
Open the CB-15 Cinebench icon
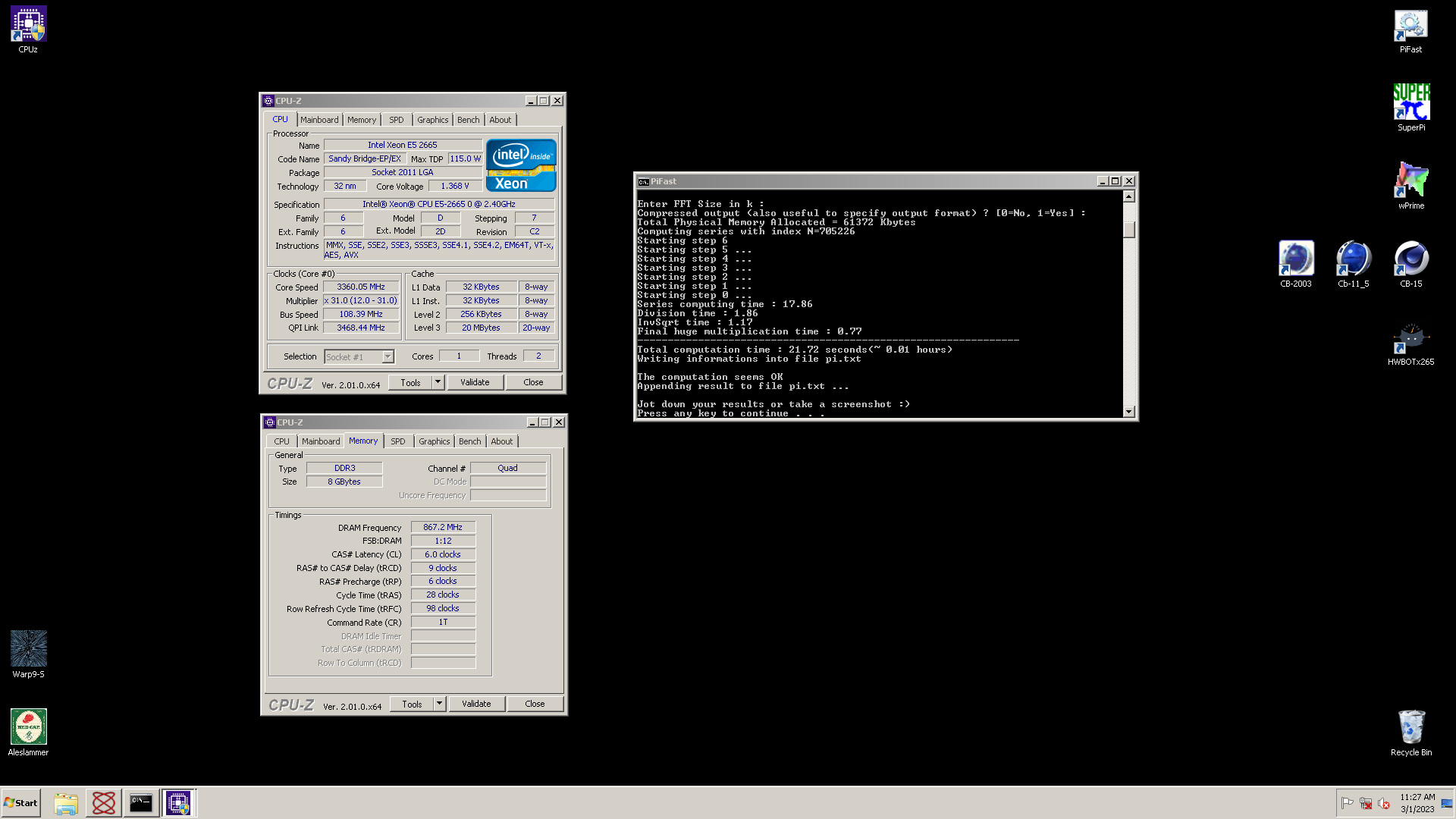pos(1410,264)
